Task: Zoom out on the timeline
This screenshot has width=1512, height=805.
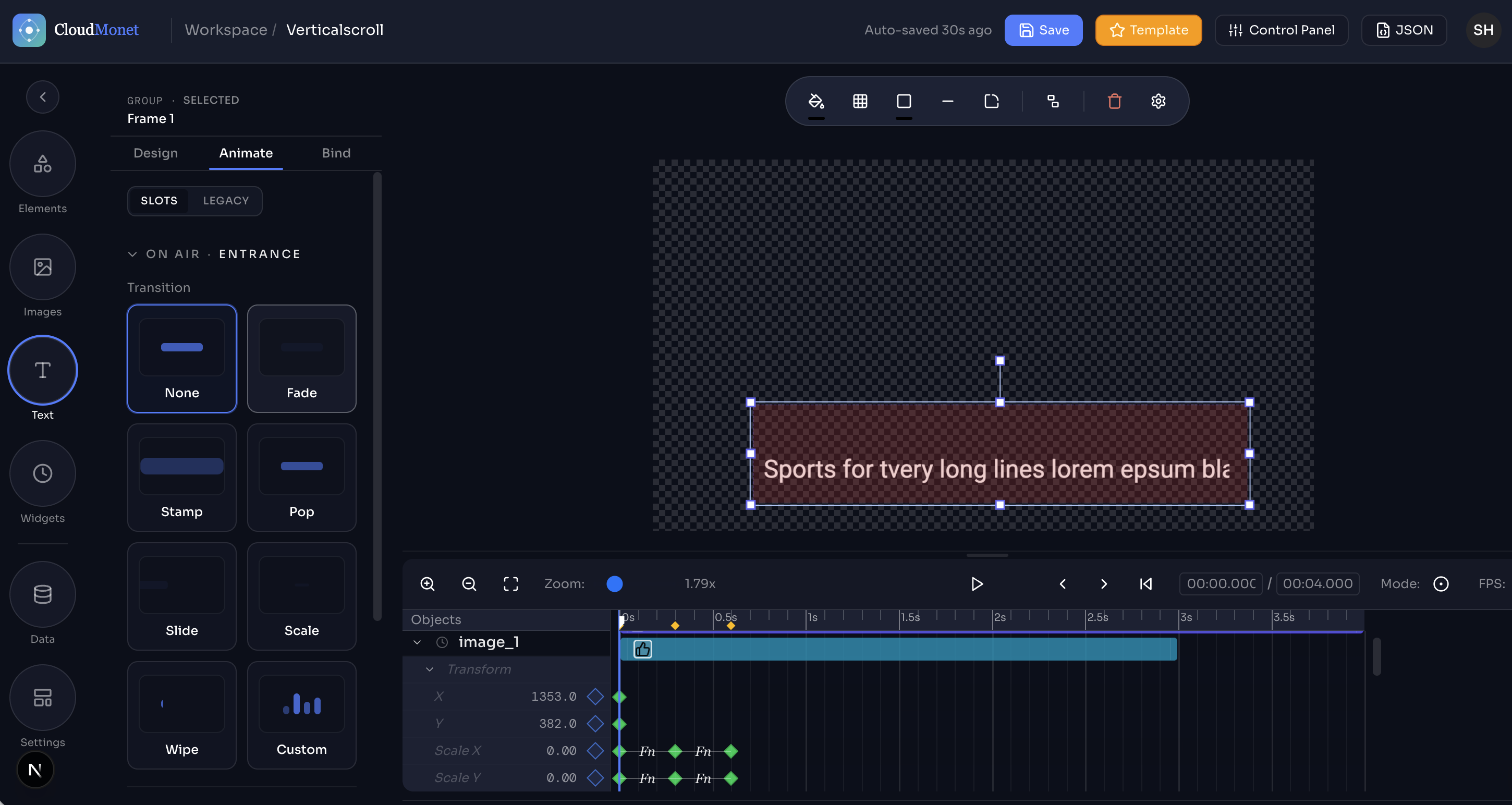Action: point(469,583)
